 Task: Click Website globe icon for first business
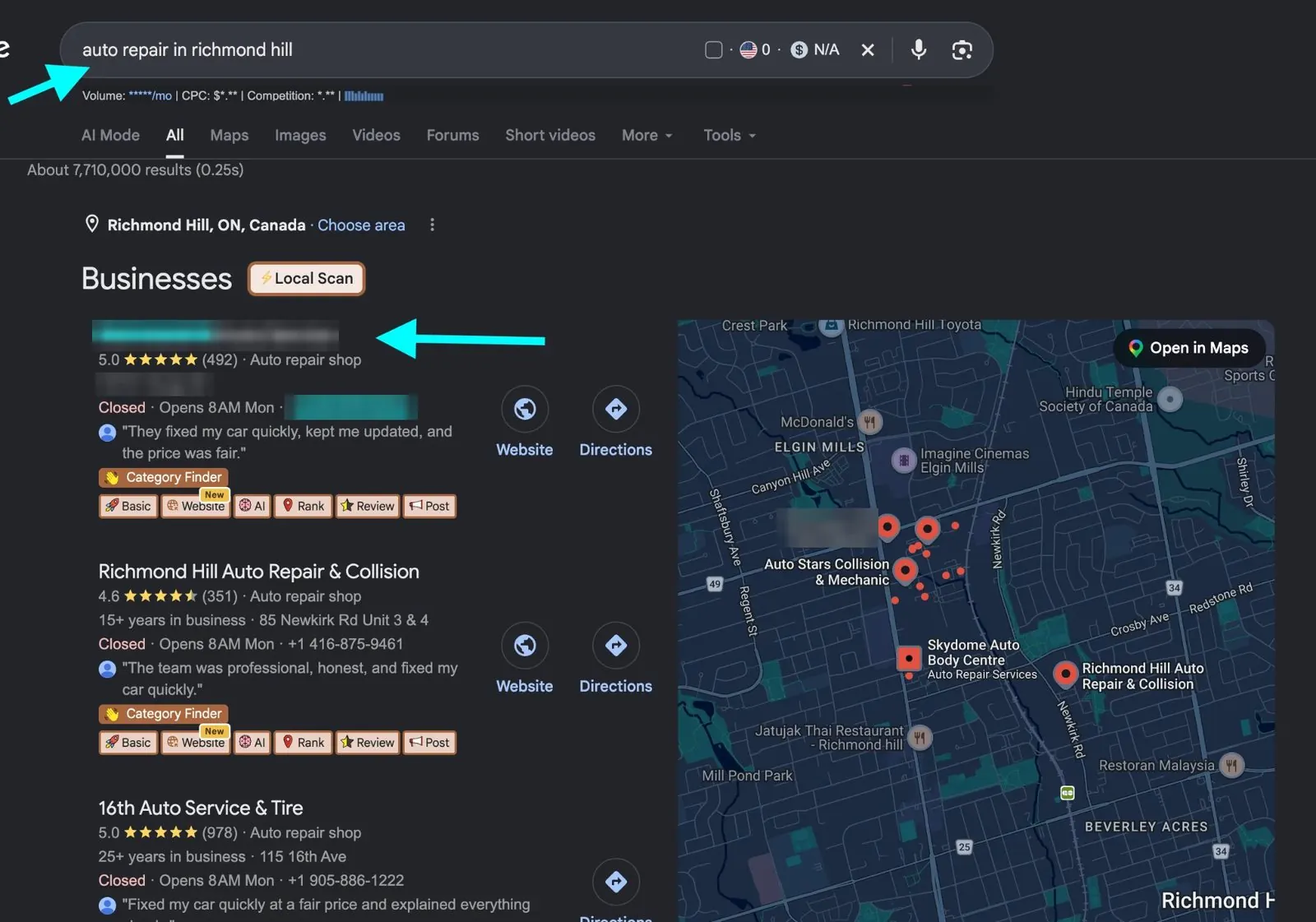point(525,409)
